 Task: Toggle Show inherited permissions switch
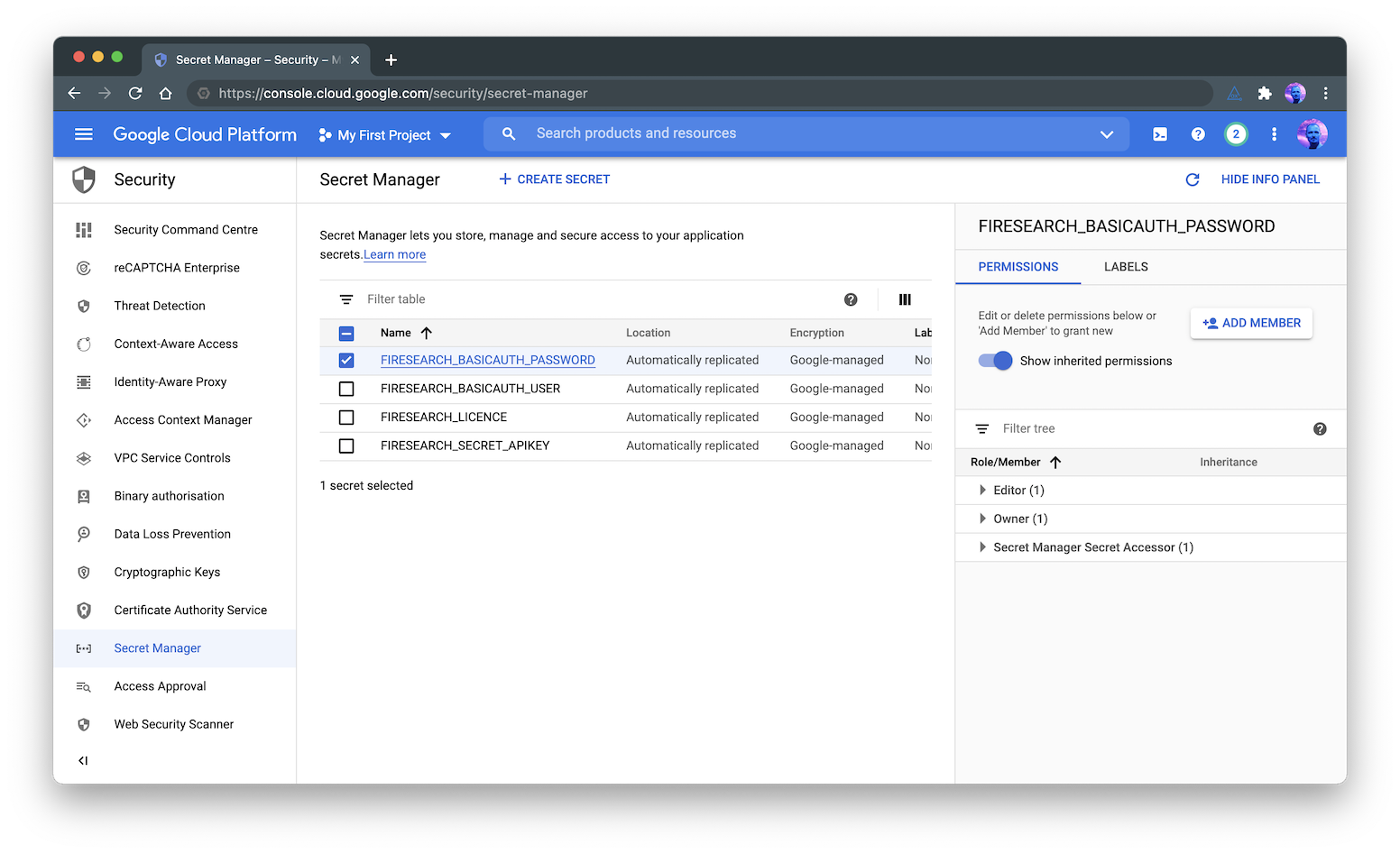click(x=996, y=361)
